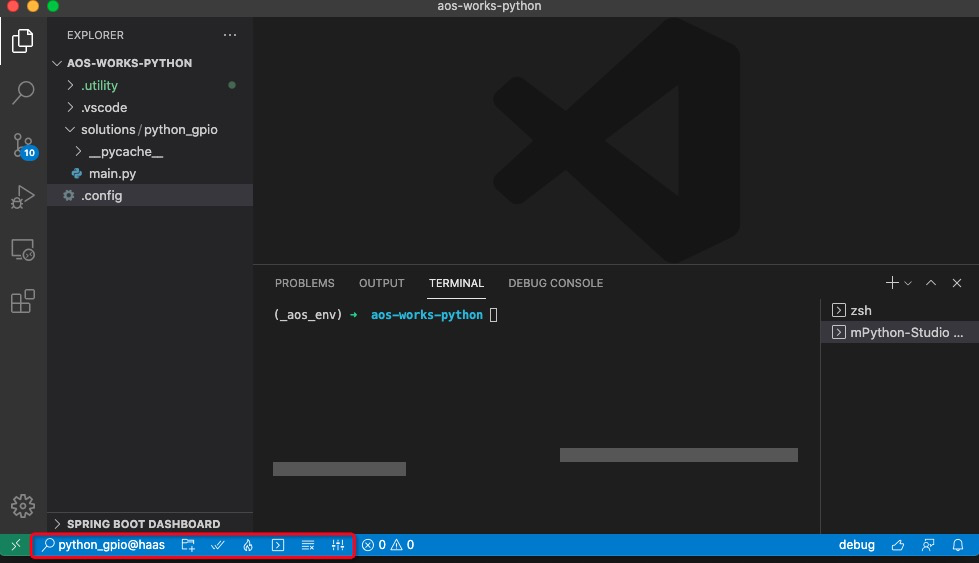This screenshot has width=979, height=563.
Task: Click the serial terminal icon in status bar
Action: point(278,545)
